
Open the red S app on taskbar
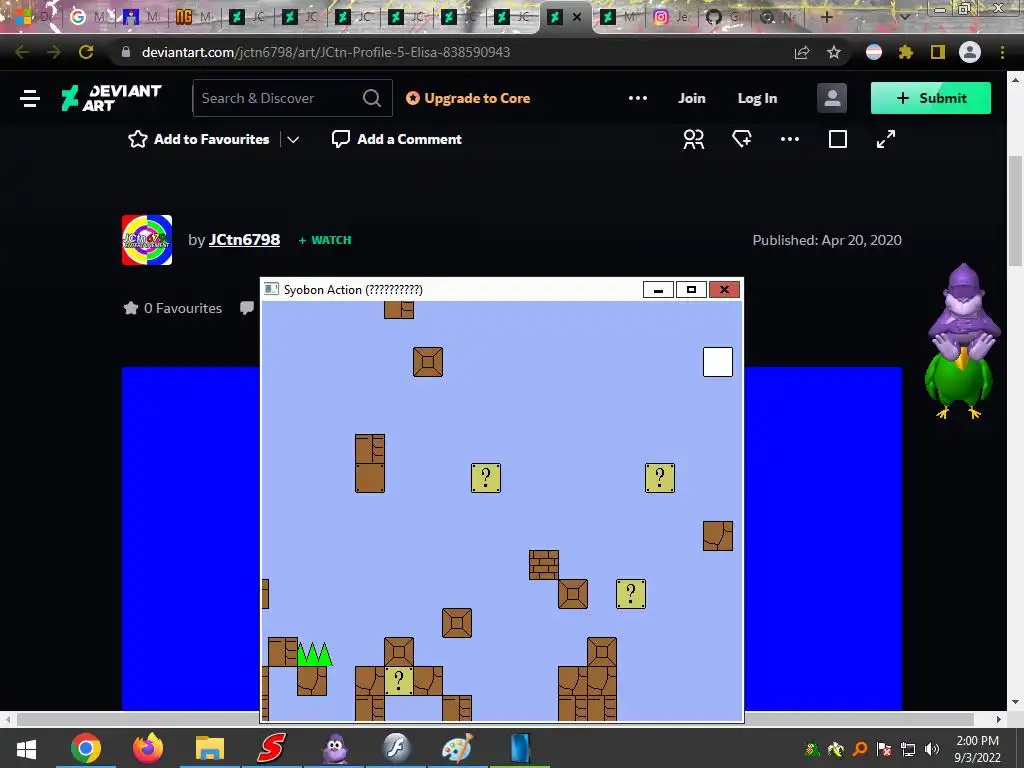[x=271, y=748]
